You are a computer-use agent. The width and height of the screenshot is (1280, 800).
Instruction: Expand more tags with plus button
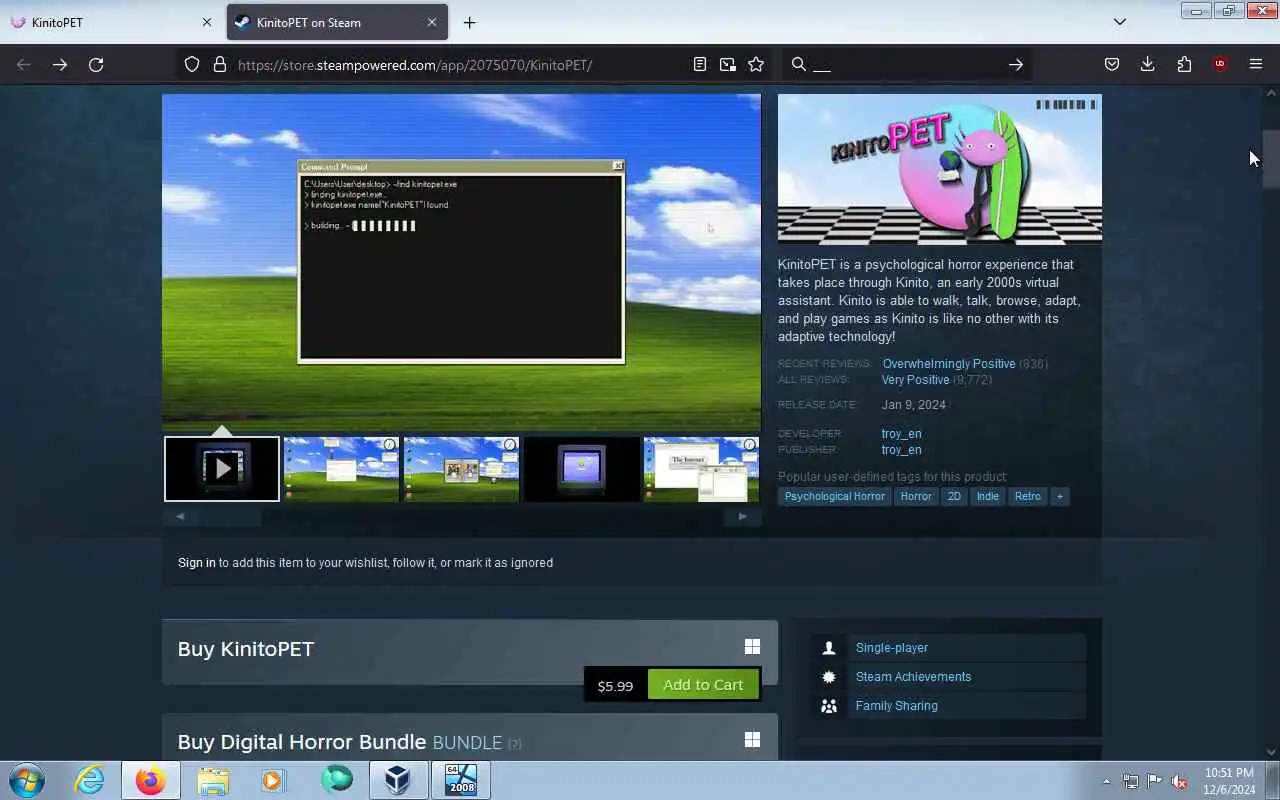[x=1060, y=496]
